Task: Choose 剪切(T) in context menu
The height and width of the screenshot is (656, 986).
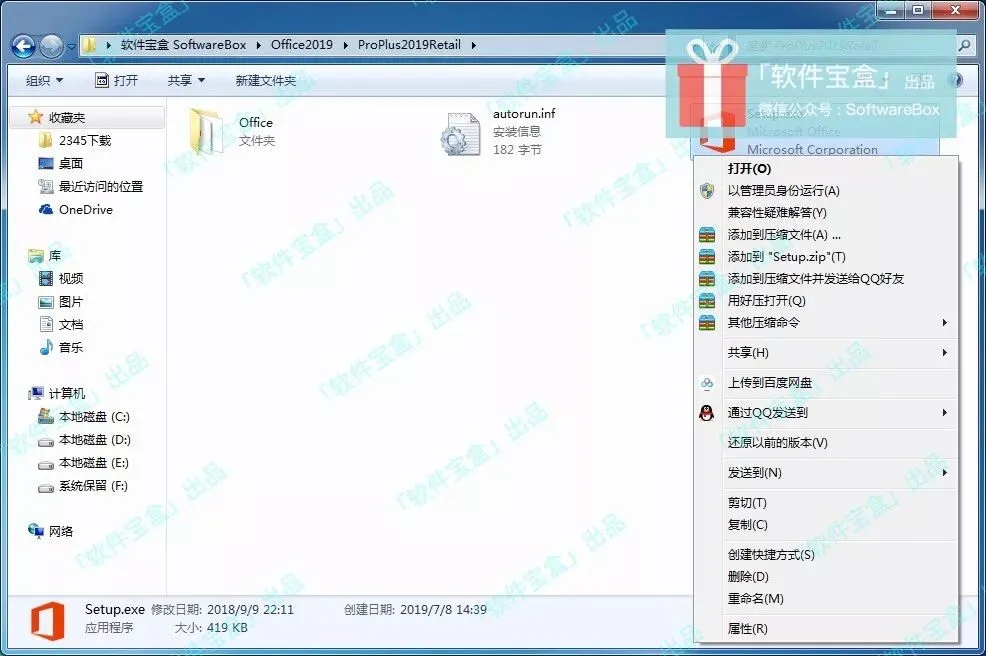Action: click(826, 503)
